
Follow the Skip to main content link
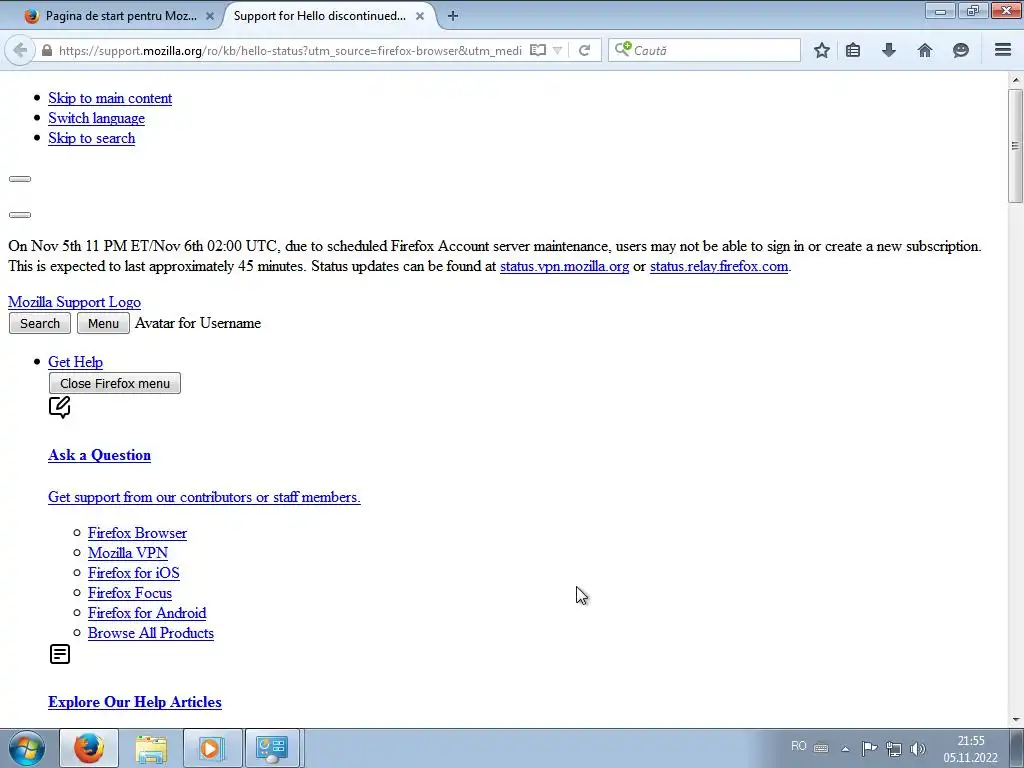click(110, 98)
